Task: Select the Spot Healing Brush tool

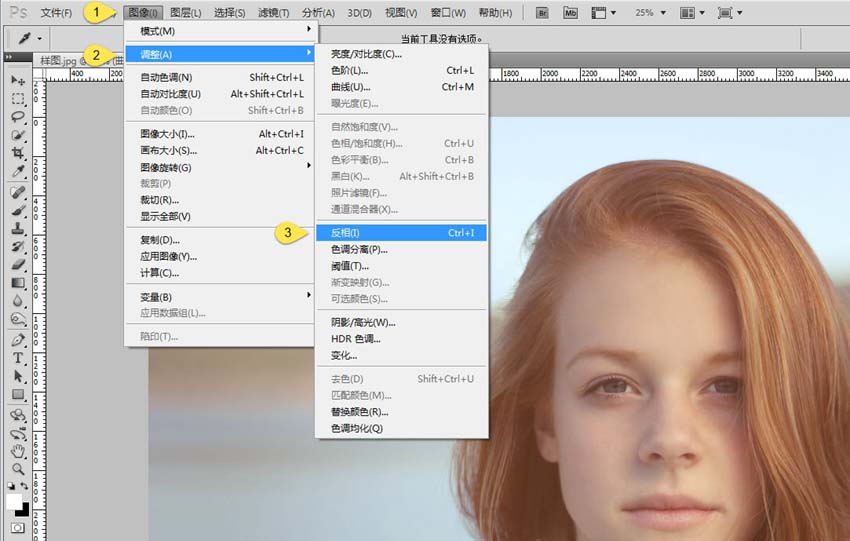Action: click(x=18, y=192)
